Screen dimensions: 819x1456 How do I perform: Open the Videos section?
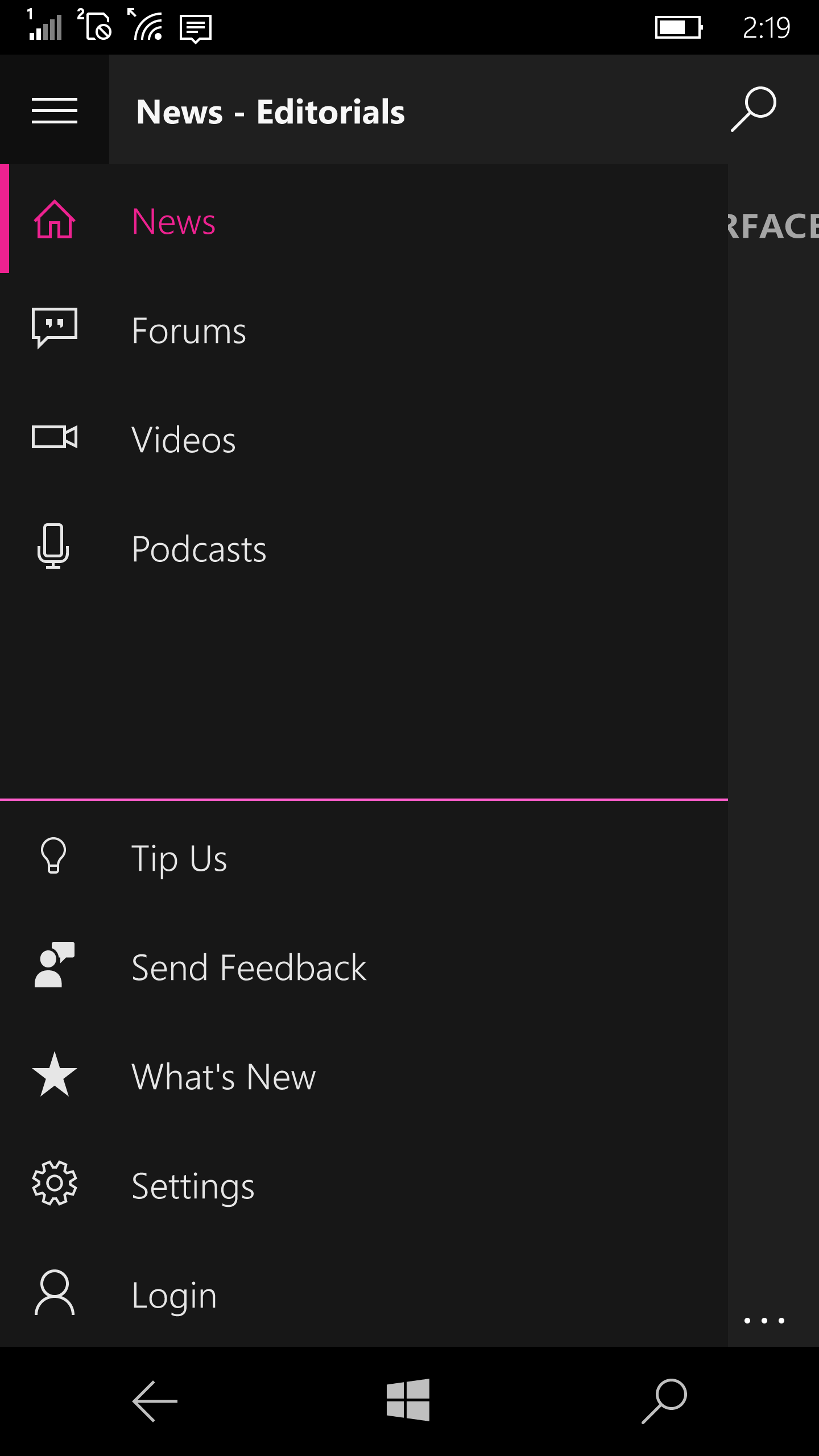click(183, 440)
